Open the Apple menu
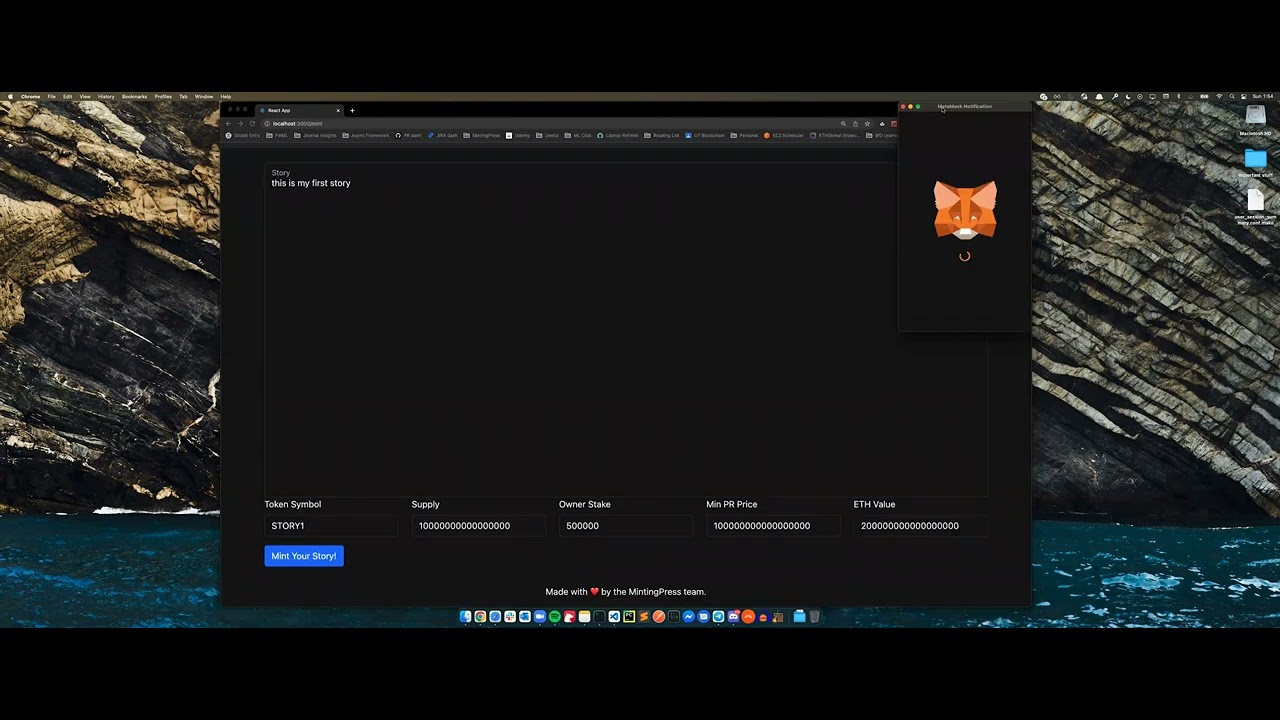The width and height of the screenshot is (1280, 720). click(x=11, y=97)
